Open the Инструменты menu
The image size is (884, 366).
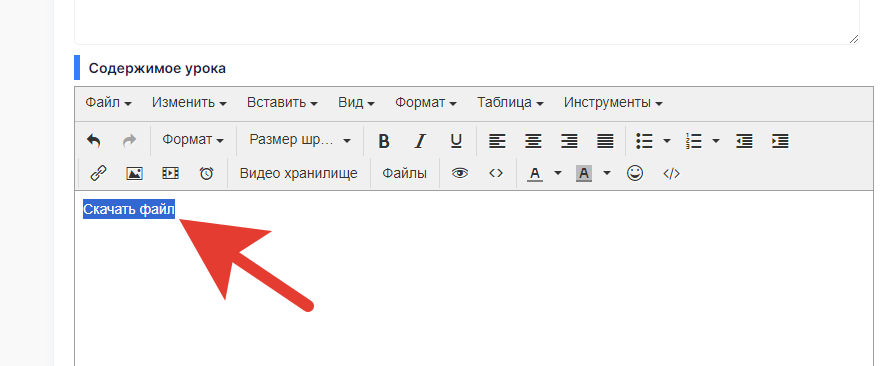click(613, 103)
